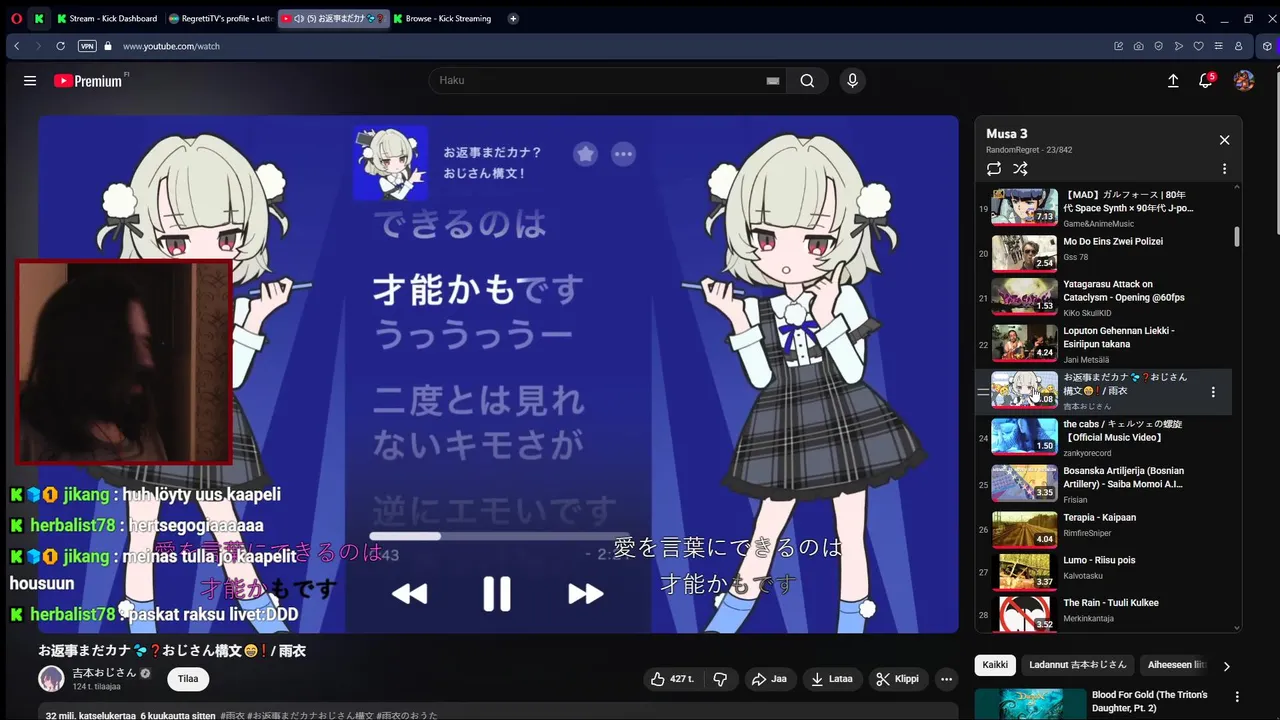Switch to Stream - Kick Dashboard tab
The width and height of the screenshot is (1280, 720).
pos(108,18)
